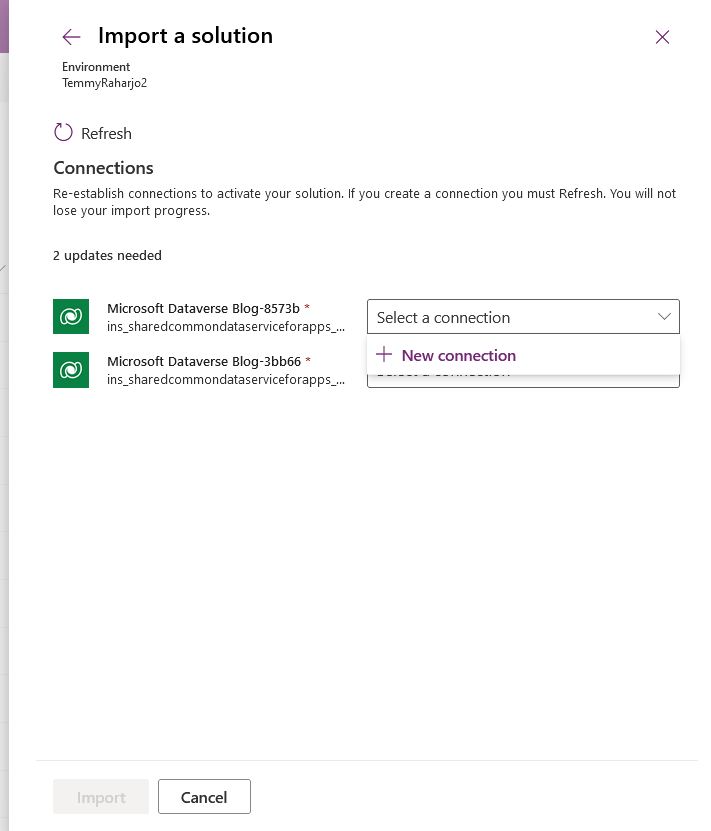Click Dataverse icon for Blog-3bb66 connection
Image resolution: width=711 pixels, height=831 pixels.
click(71, 370)
